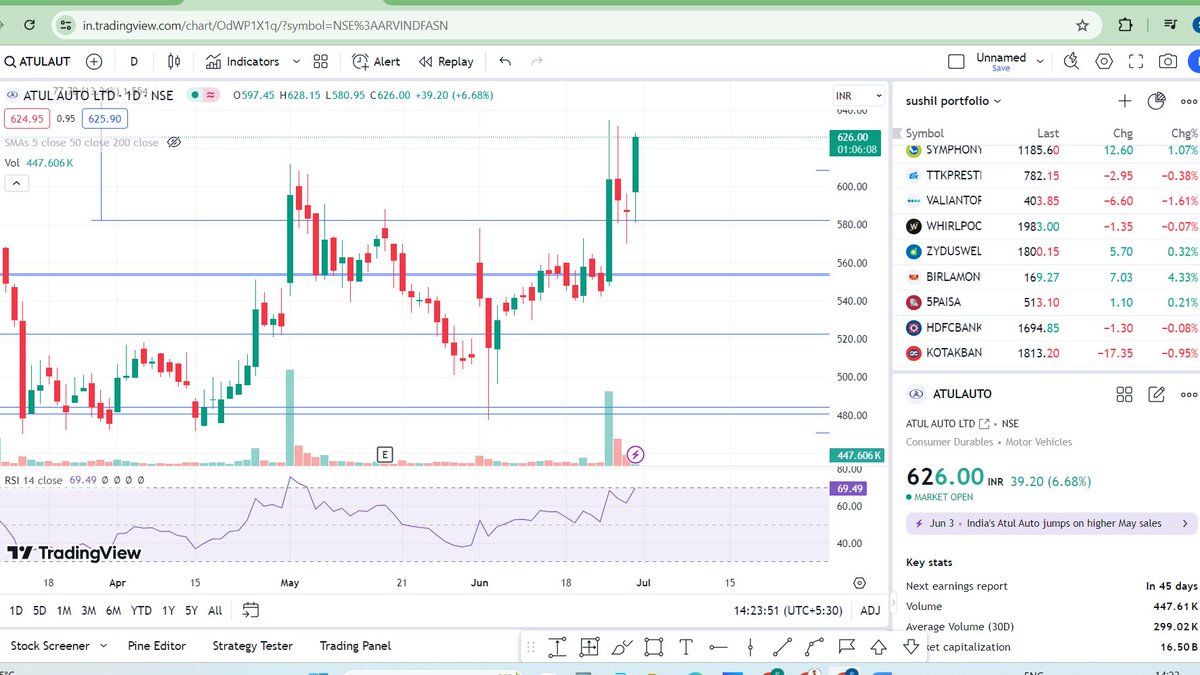This screenshot has width=1200, height=675.
Task: Take a chart snapshot with camera icon
Action: coord(1168,61)
